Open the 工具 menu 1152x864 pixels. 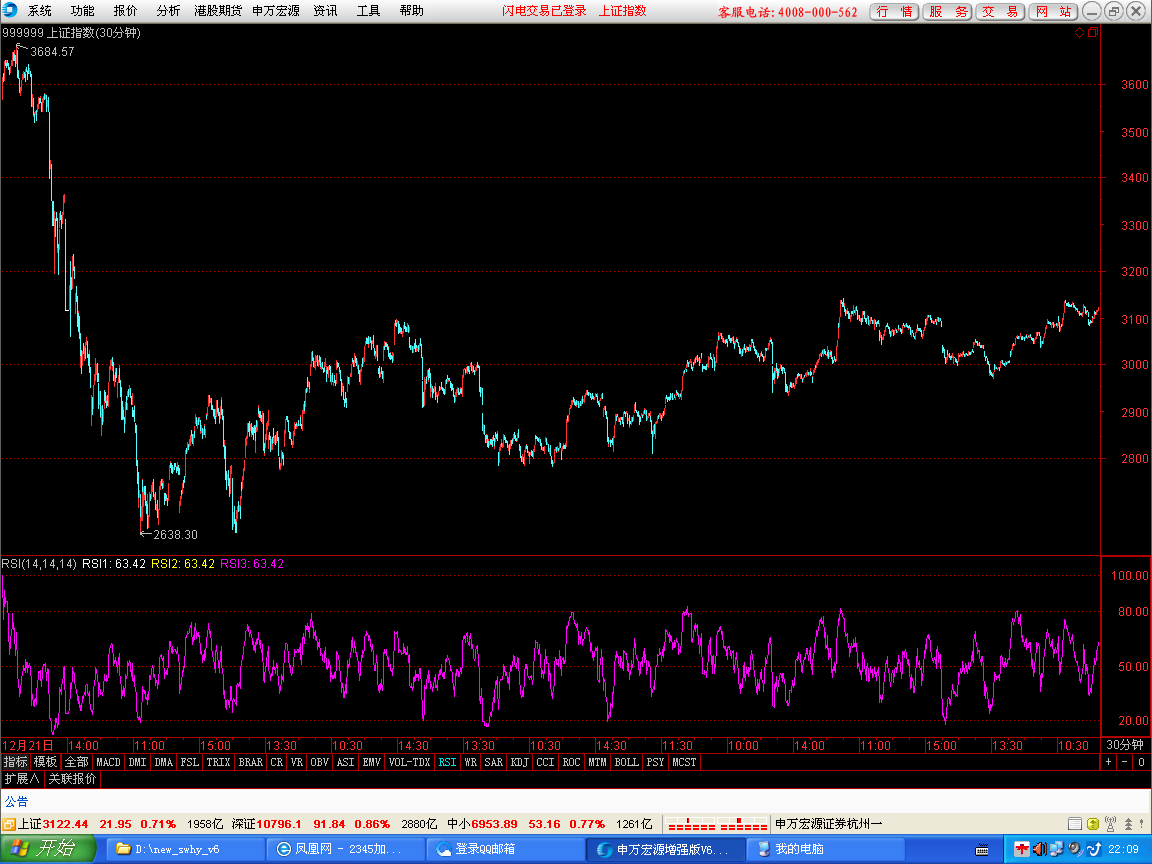pos(368,10)
